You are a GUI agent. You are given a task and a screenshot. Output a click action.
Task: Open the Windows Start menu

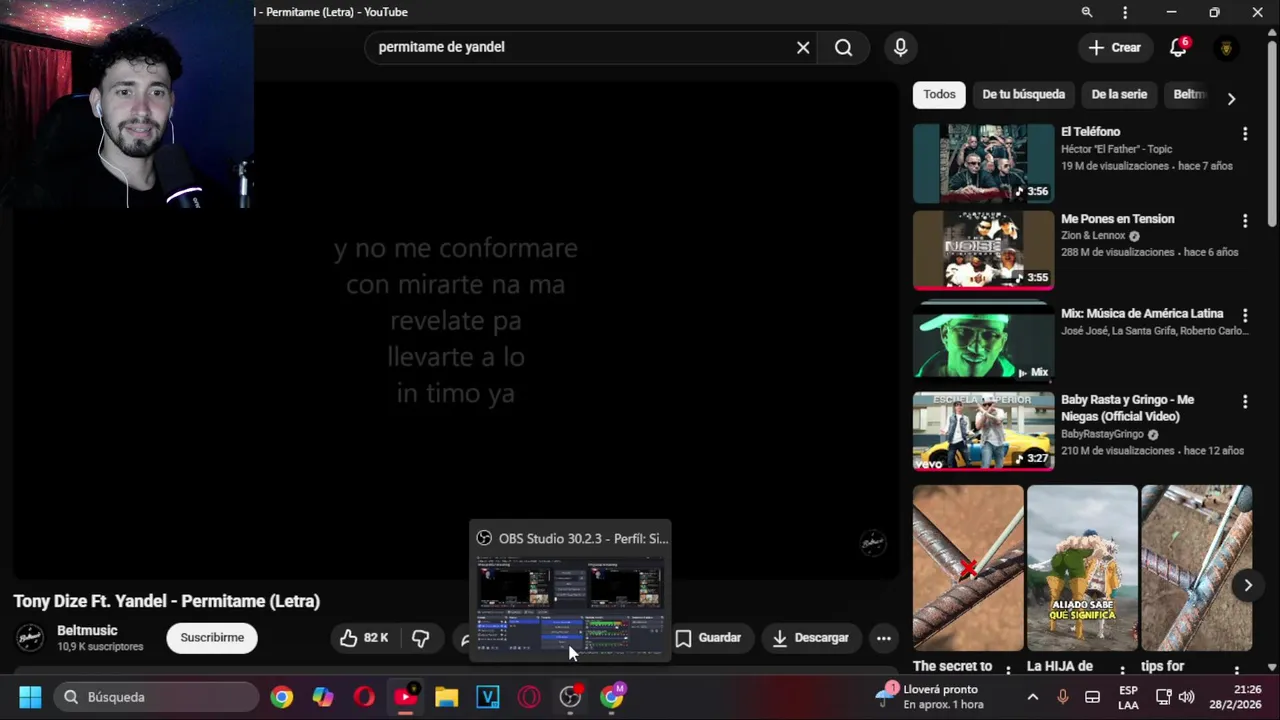(x=30, y=697)
